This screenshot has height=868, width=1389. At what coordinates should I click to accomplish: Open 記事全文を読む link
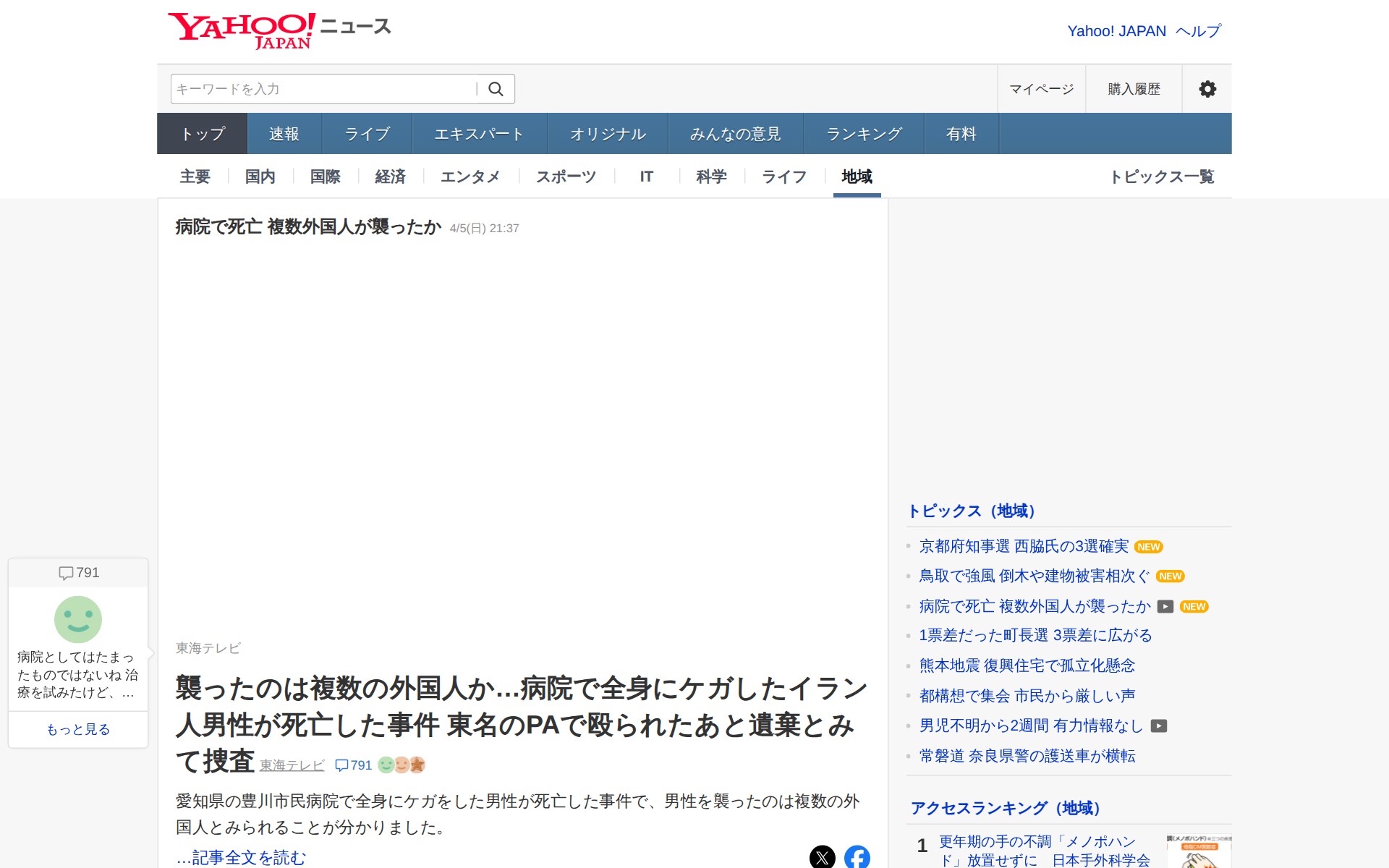click(242, 858)
